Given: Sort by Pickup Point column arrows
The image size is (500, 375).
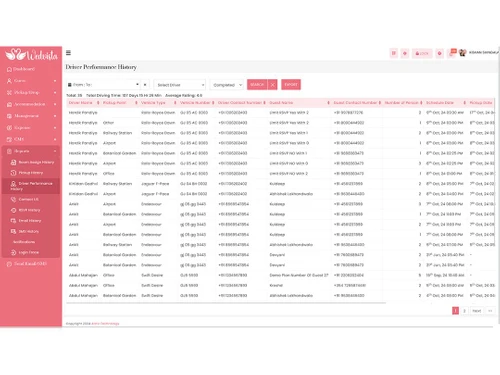Looking at the screenshot, I should click(x=136, y=103).
